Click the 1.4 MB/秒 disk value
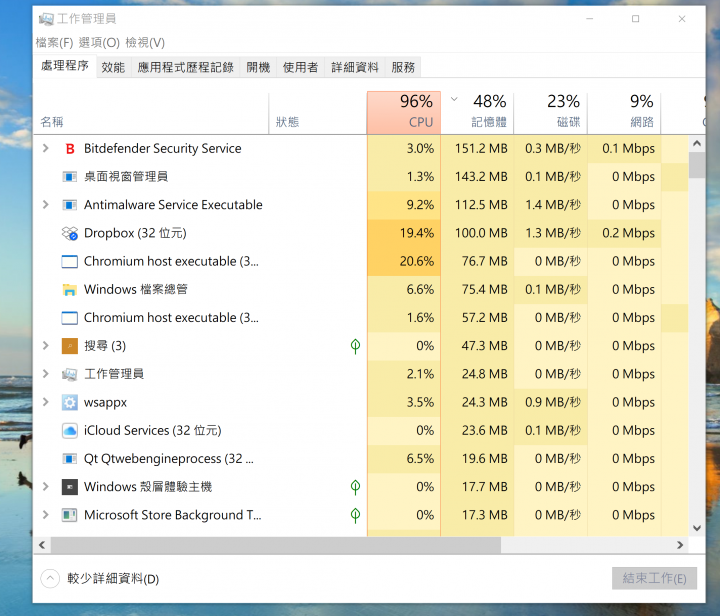720x616 pixels. pos(553,205)
